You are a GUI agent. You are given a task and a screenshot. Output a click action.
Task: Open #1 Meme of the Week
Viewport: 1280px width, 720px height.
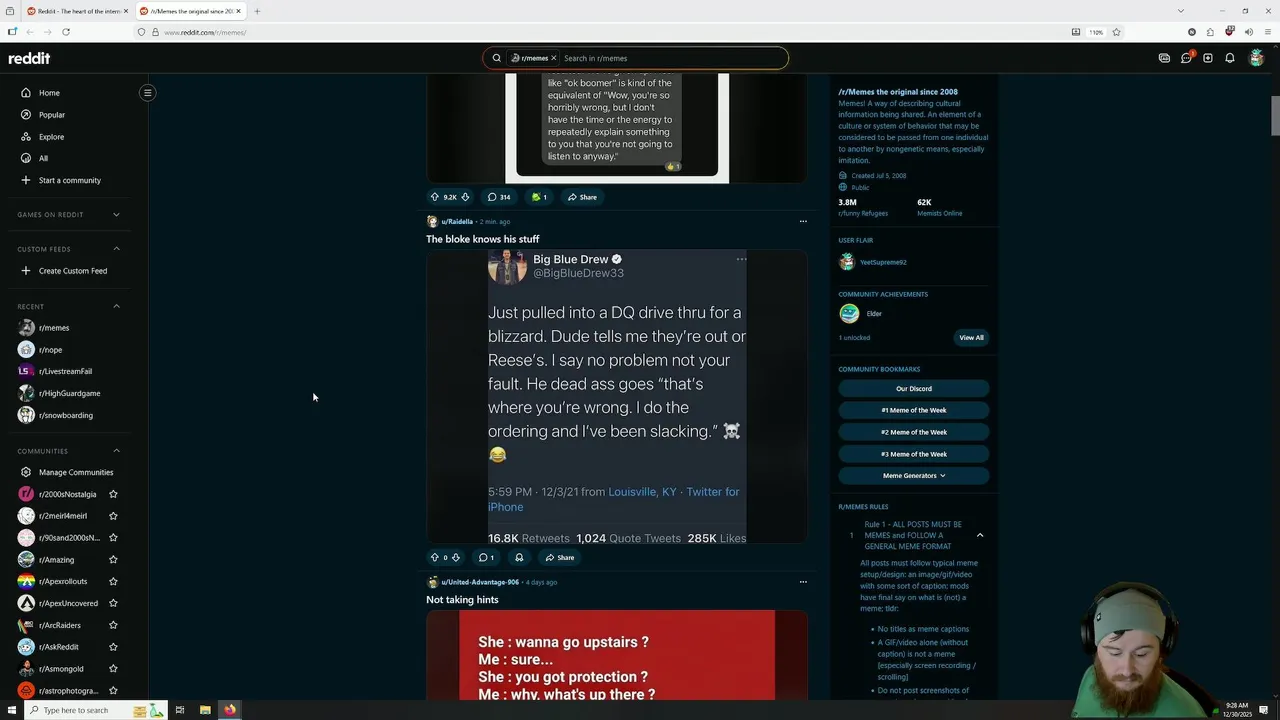914,410
